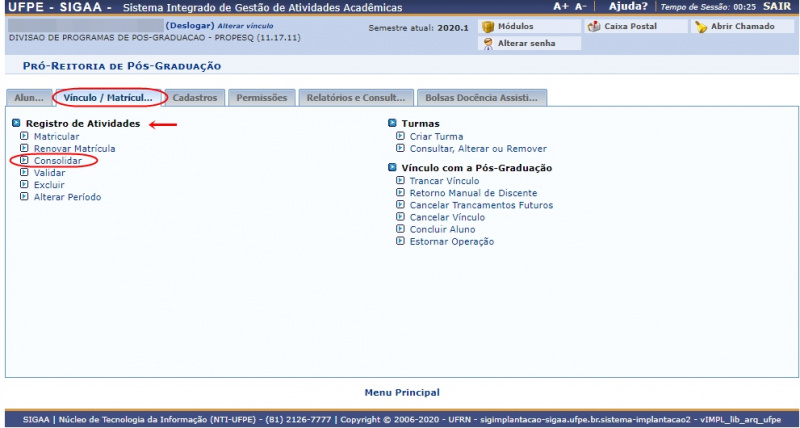Click the Módulos box icon
800x428 pixels.
pyautogui.click(x=488, y=26)
